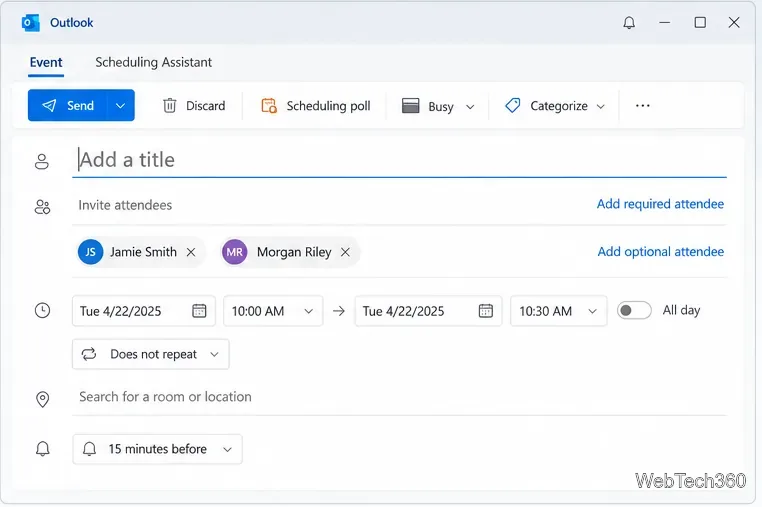Open the 15 minutes before reminder dropdown

point(157,449)
